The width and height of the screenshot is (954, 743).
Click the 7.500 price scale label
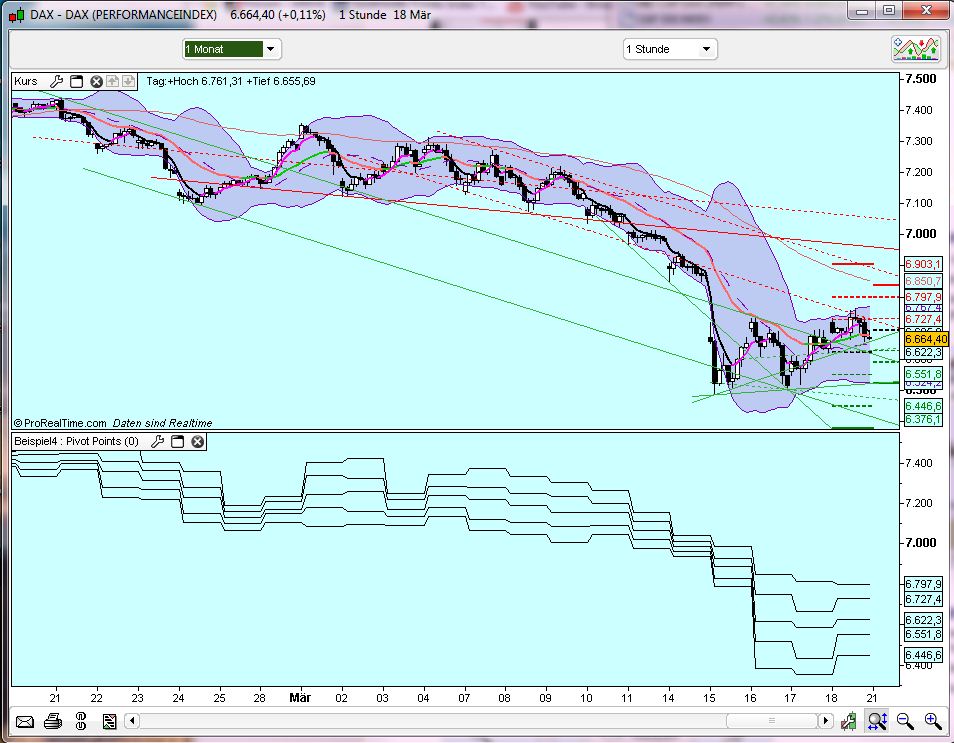(921, 79)
